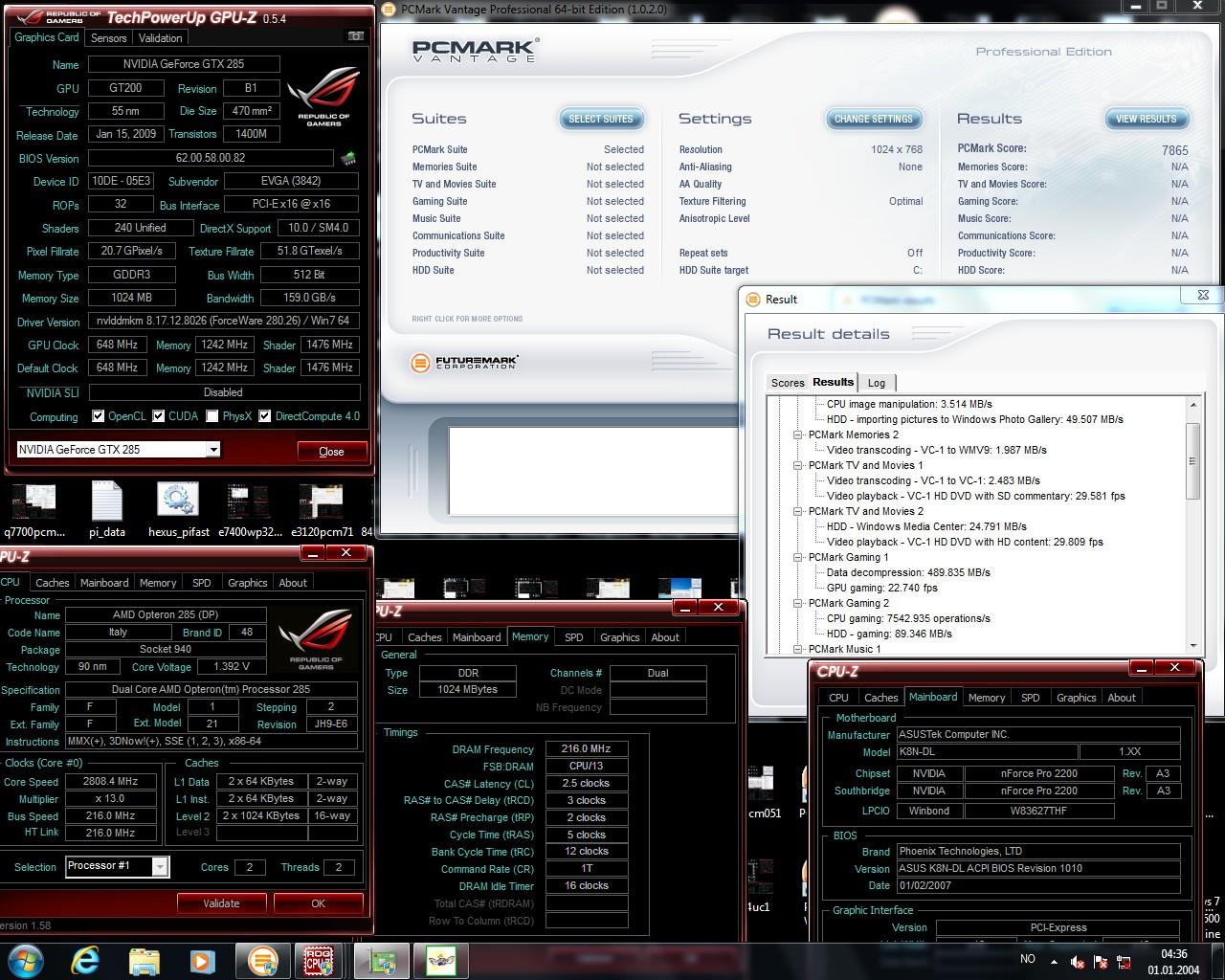Image resolution: width=1225 pixels, height=980 pixels.
Task: Click the Result details vertical scrollbar thumb
Action: 1192,461
